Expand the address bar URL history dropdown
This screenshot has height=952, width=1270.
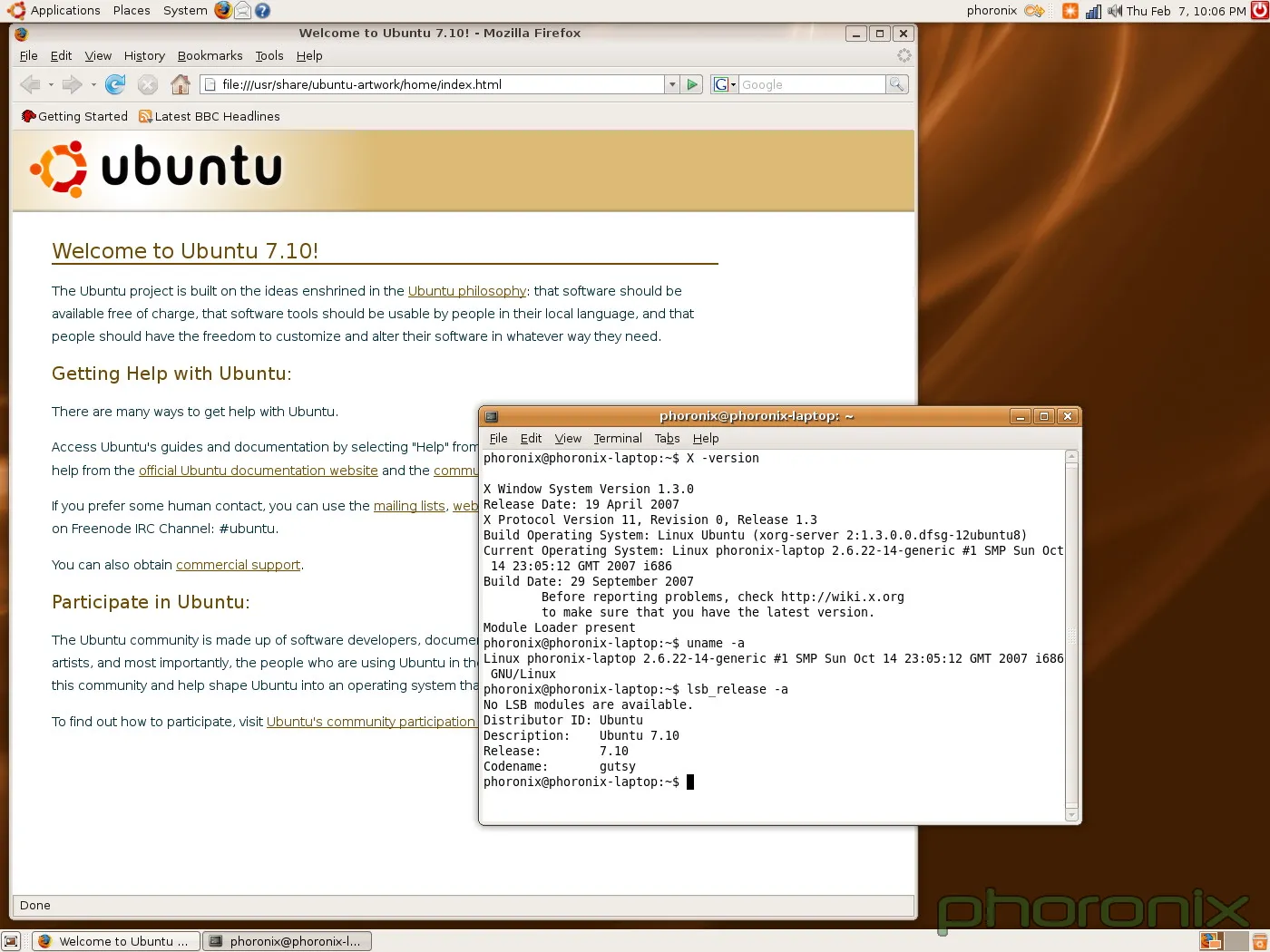coord(672,84)
